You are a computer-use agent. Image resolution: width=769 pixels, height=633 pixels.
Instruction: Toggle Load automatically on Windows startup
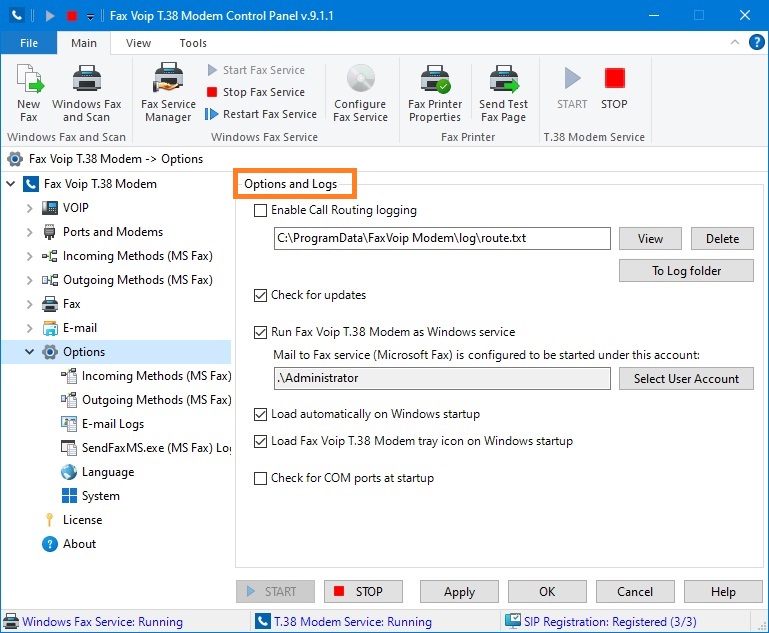(x=260, y=414)
